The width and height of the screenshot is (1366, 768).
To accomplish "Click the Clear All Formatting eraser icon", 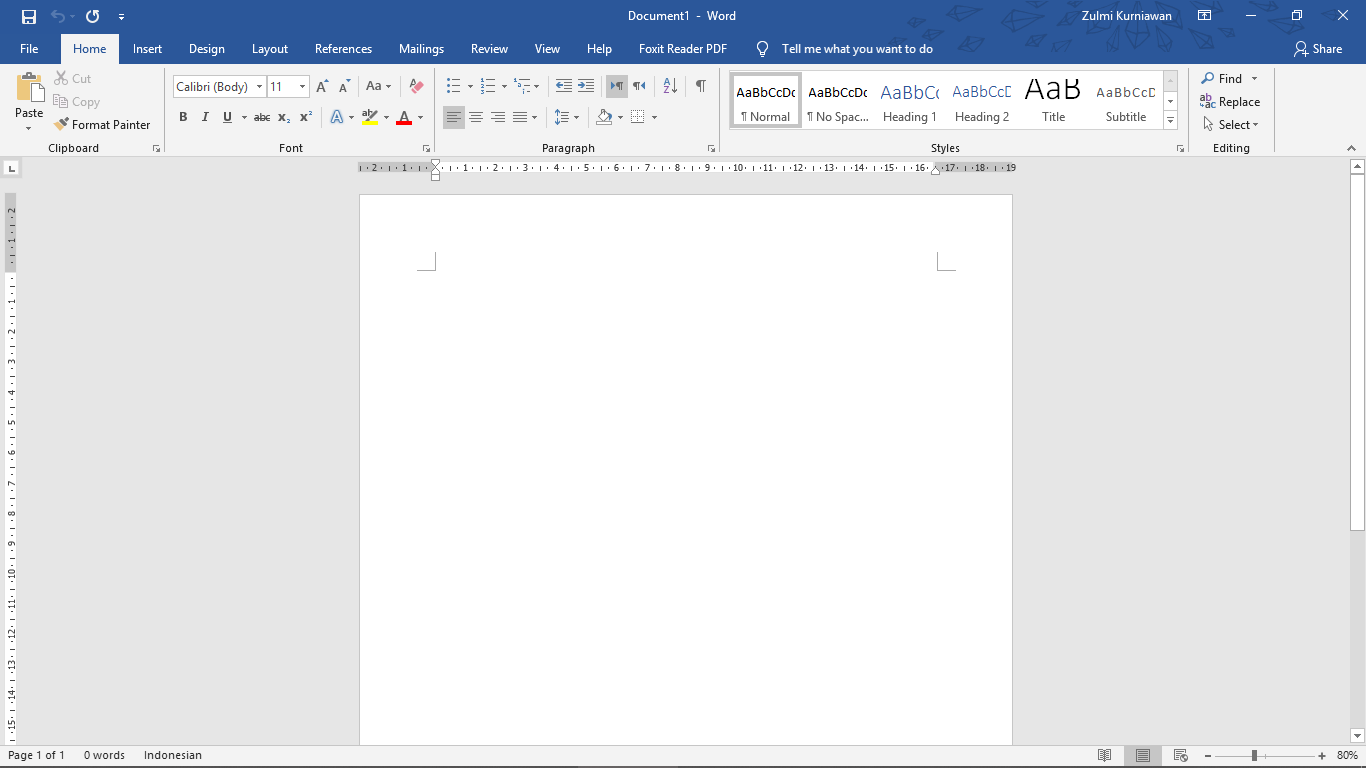I will (417, 87).
